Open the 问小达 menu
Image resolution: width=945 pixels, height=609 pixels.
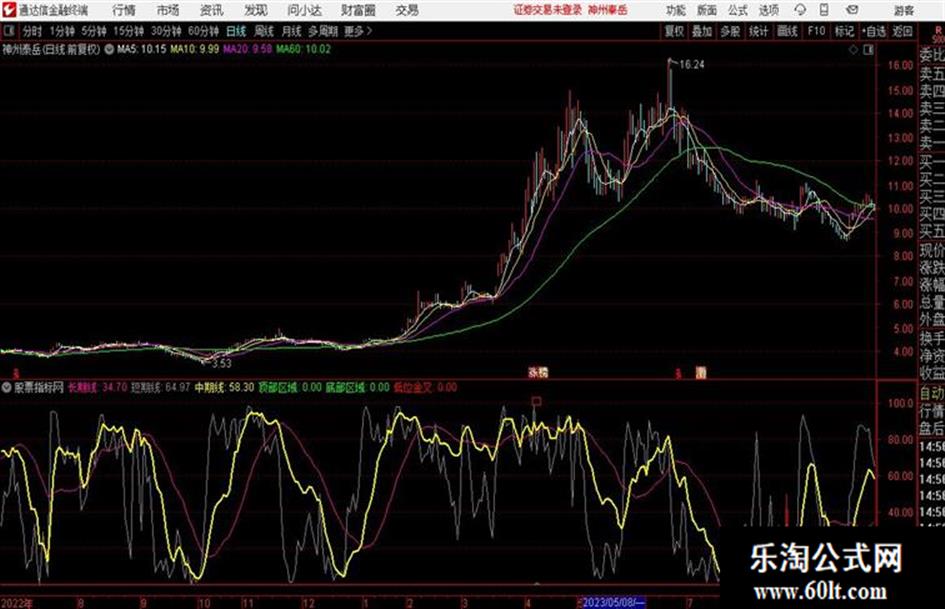click(304, 10)
